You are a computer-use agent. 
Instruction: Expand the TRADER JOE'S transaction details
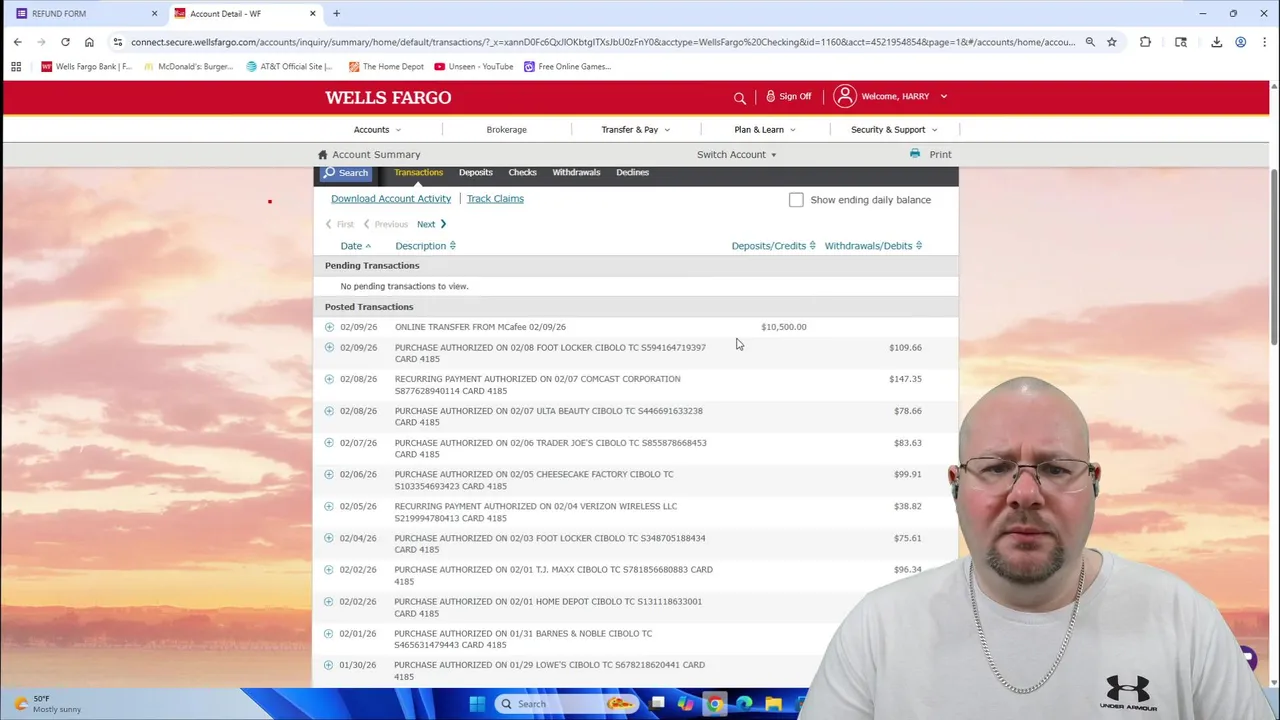(x=329, y=443)
